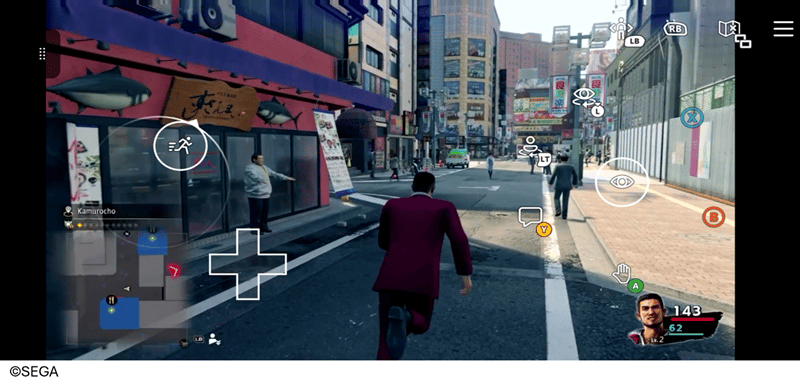Tap the 143 health value

point(687,310)
